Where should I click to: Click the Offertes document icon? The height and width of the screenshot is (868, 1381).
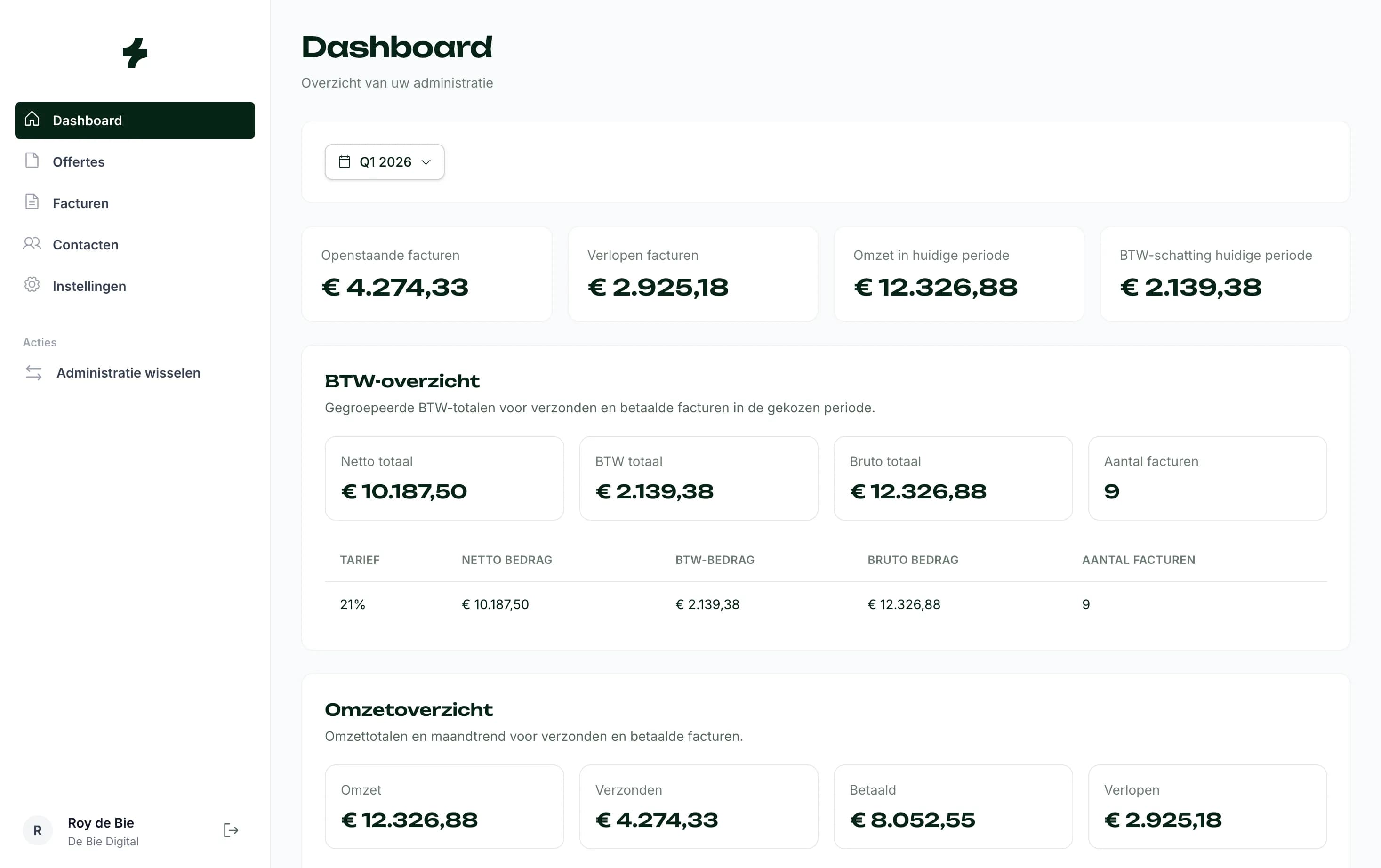coord(32,161)
